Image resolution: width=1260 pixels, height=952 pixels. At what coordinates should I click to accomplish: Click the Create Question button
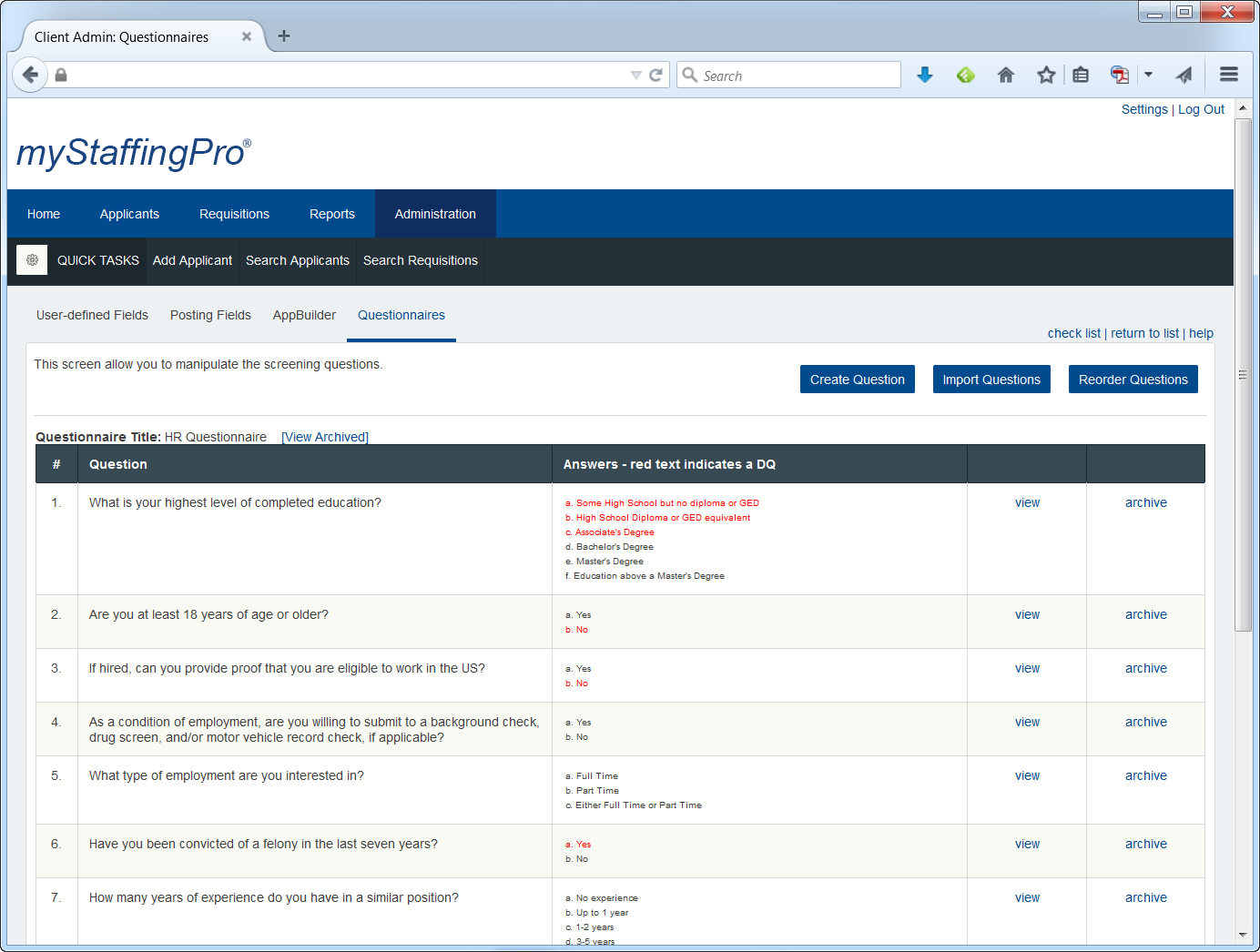[x=857, y=379]
